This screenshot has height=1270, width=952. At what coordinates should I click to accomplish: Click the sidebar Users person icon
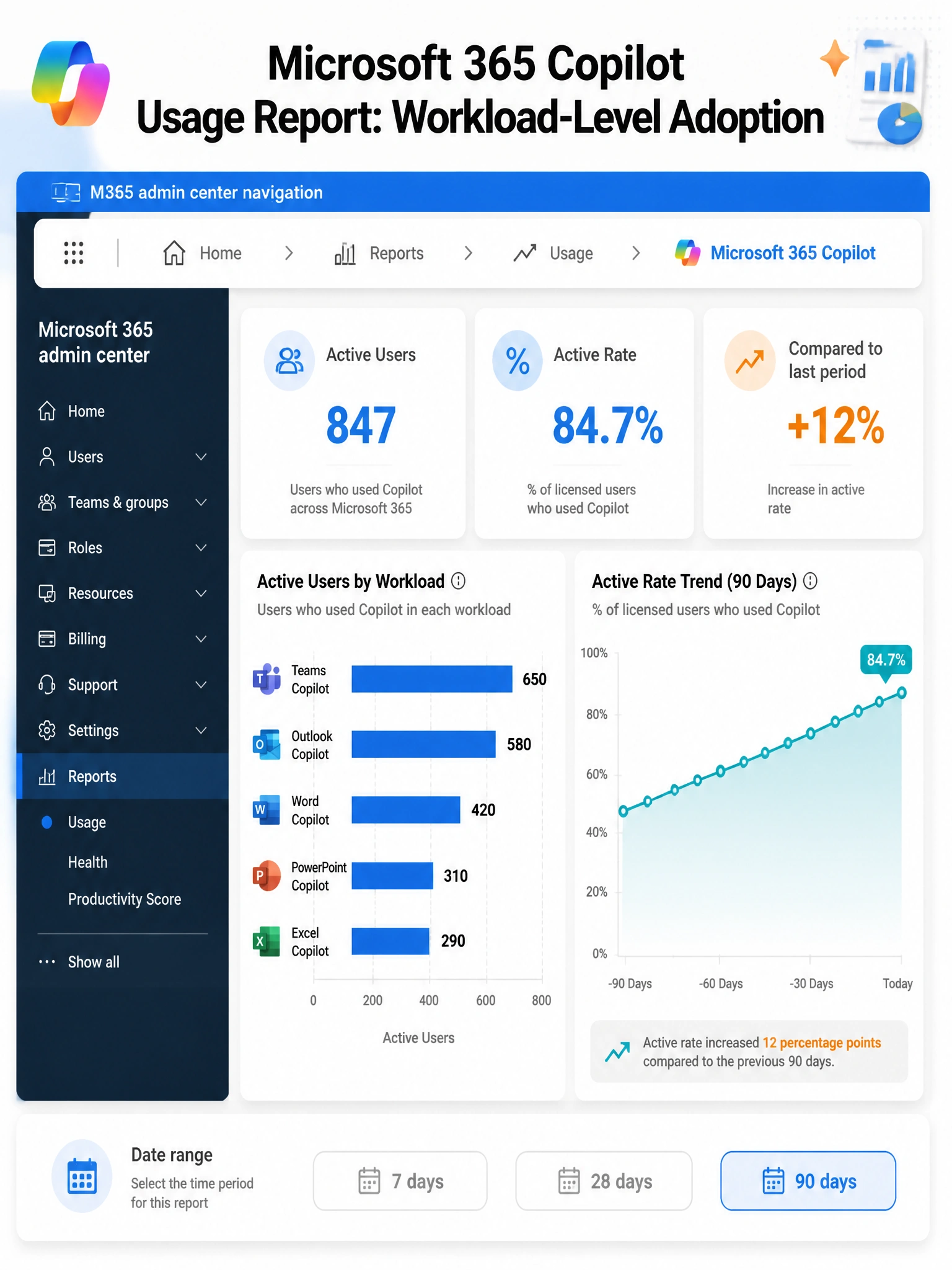click(47, 456)
